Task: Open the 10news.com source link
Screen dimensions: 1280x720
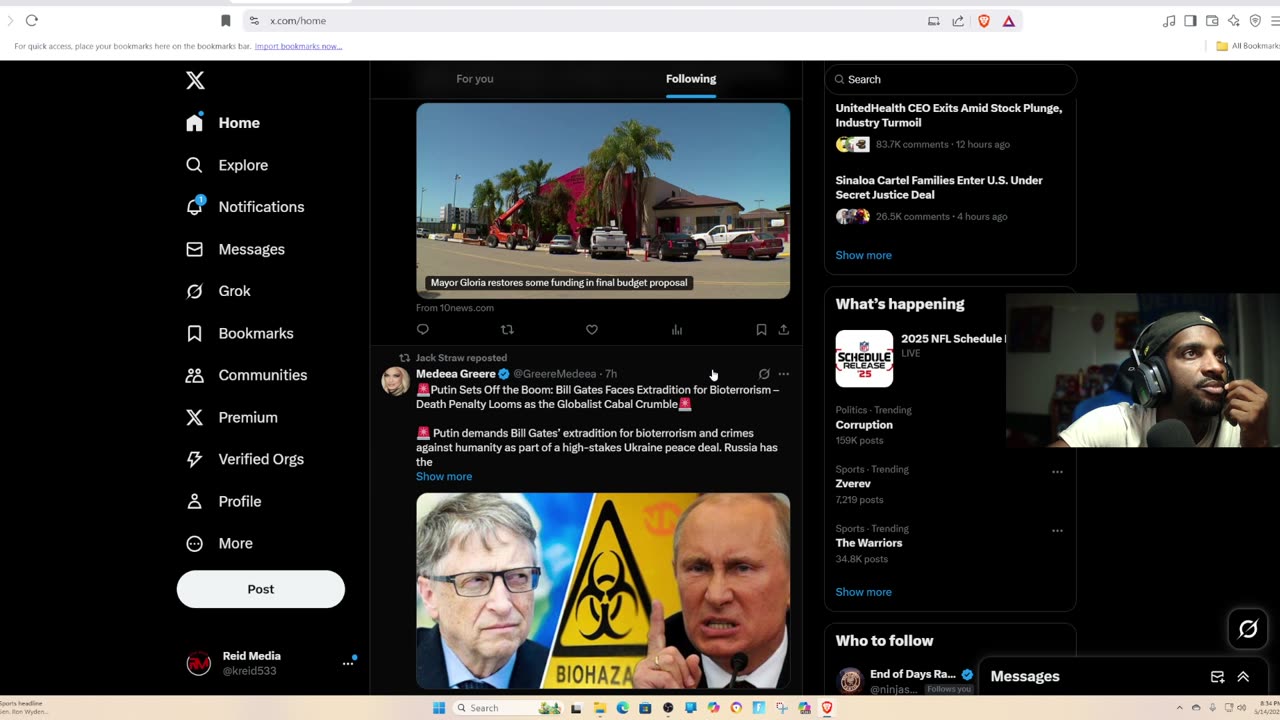Action: [455, 308]
